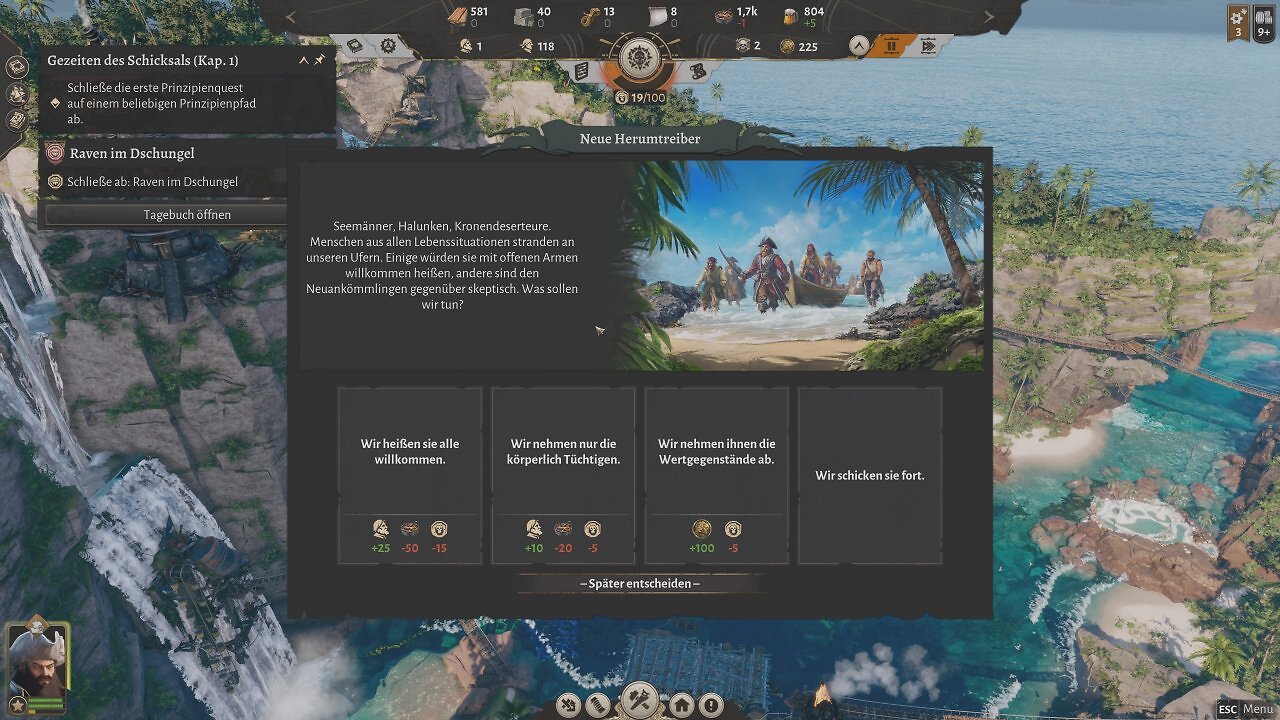Open the logbook icon in the top bar

(x=355, y=46)
